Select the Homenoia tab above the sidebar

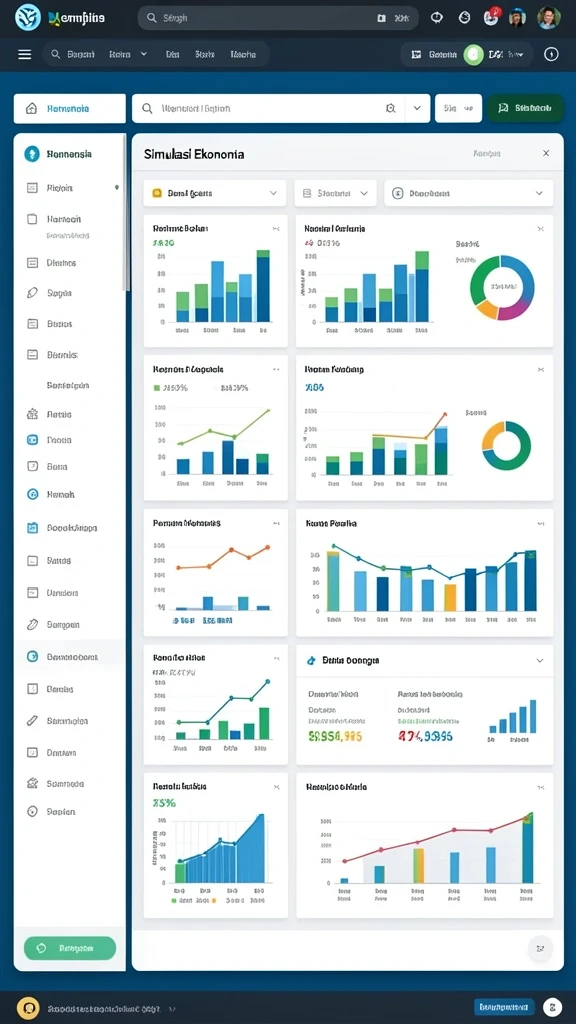pyautogui.click(x=69, y=108)
